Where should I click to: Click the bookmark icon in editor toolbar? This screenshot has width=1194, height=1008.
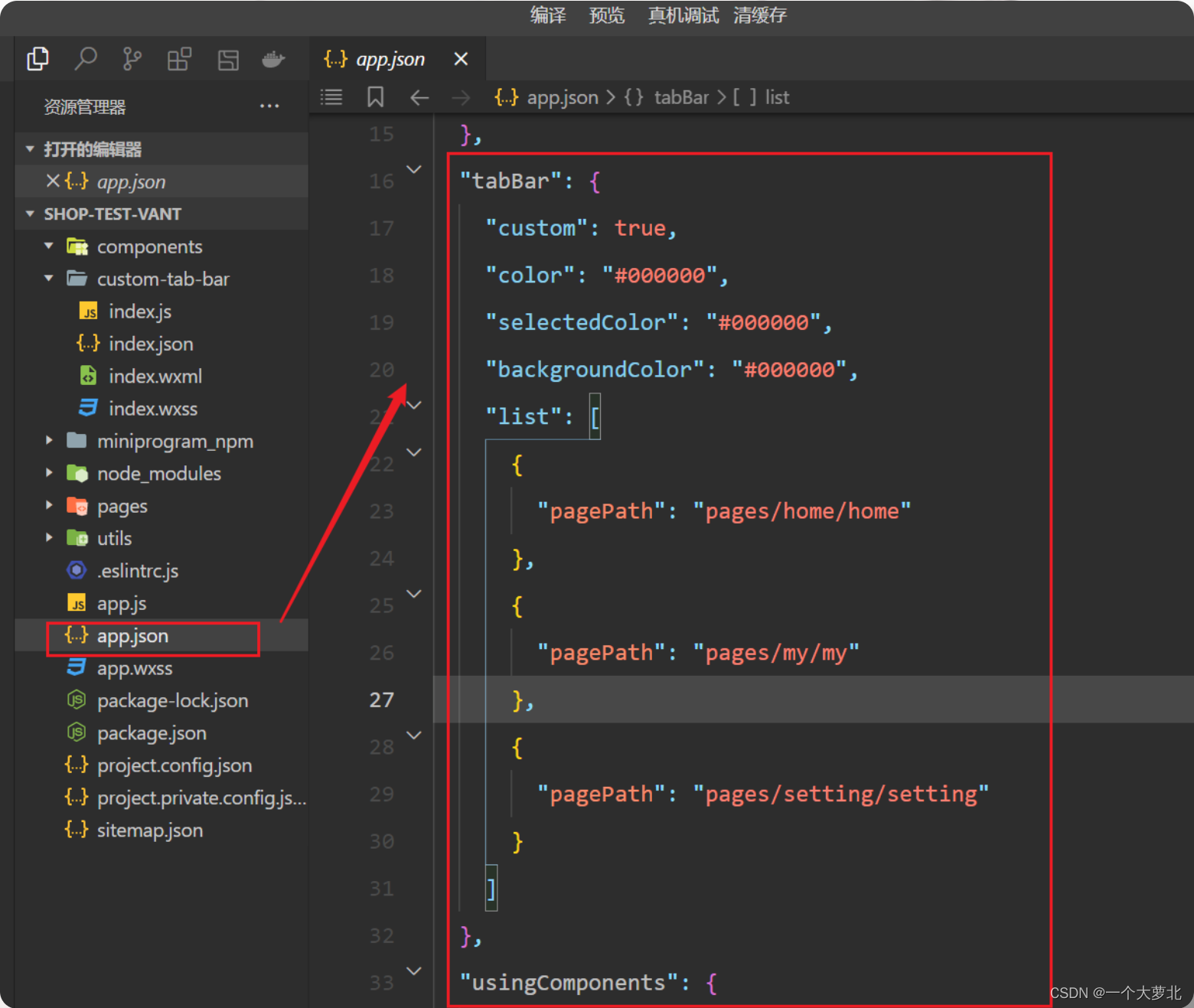point(375,97)
